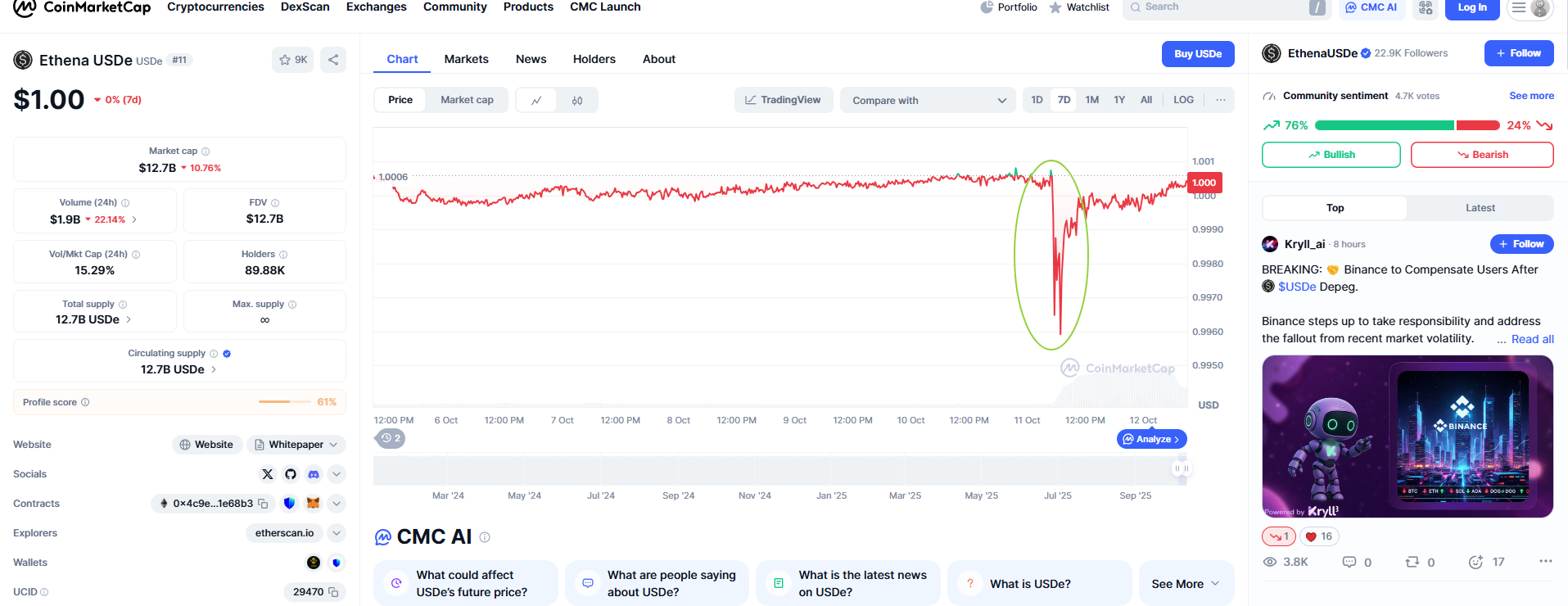Set chart range to 7D
Screen dimensions: 1568x606
[1064, 100]
